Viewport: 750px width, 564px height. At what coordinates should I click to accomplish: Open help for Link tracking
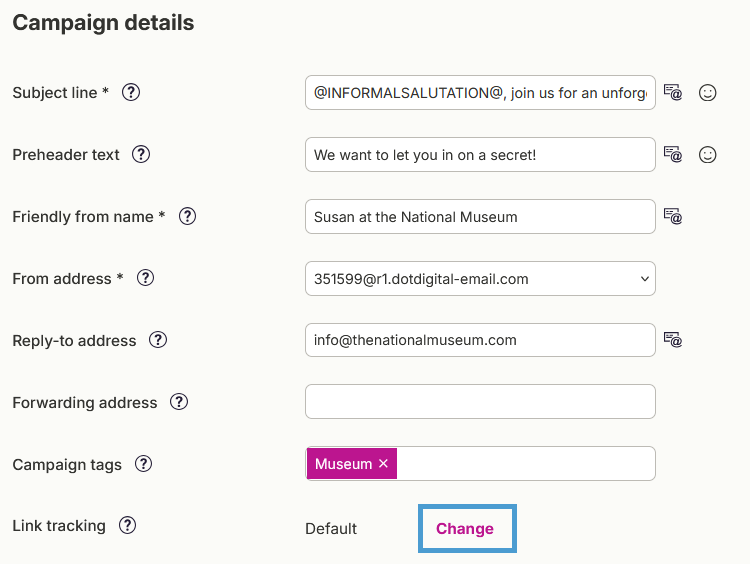point(127,525)
